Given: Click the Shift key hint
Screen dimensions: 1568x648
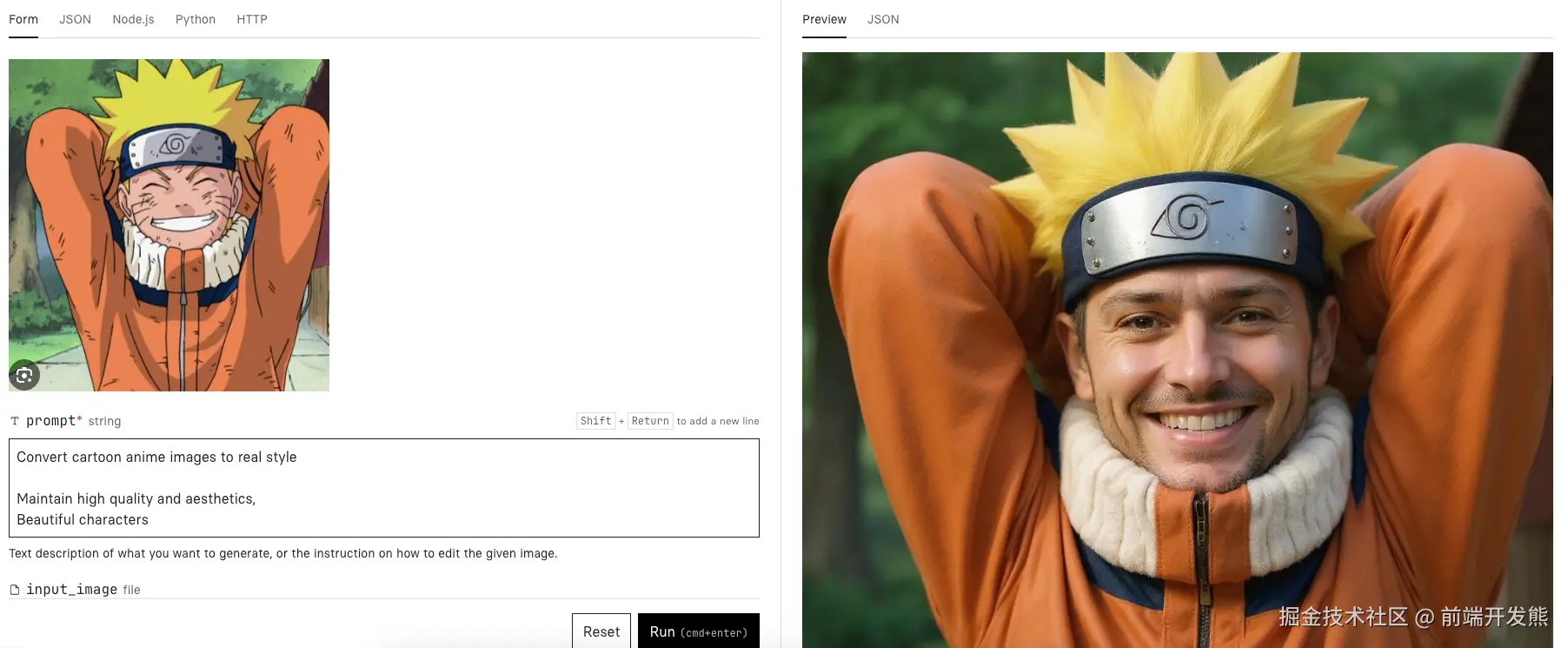Looking at the screenshot, I should tap(596, 421).
